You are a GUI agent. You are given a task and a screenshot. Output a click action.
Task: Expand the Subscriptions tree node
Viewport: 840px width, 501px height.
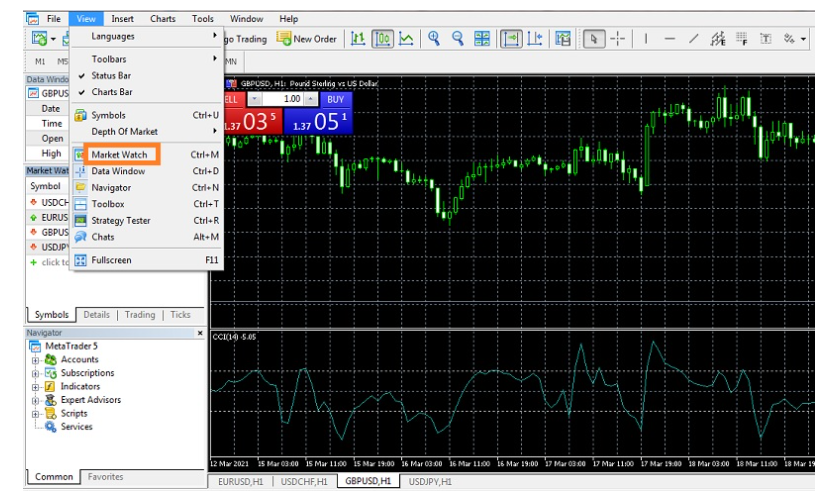pos(35,373)
